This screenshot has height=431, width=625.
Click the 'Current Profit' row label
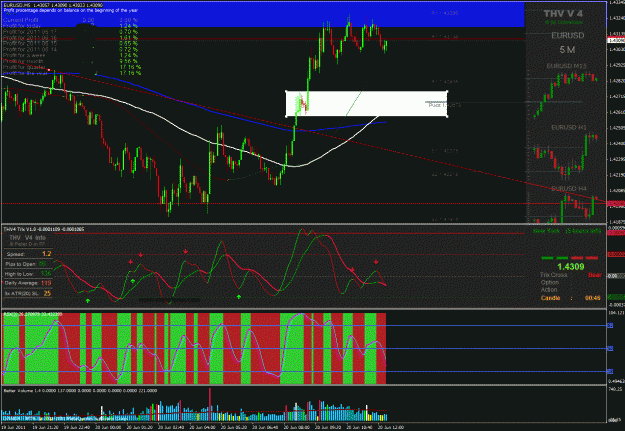click(x=20, y=20)
